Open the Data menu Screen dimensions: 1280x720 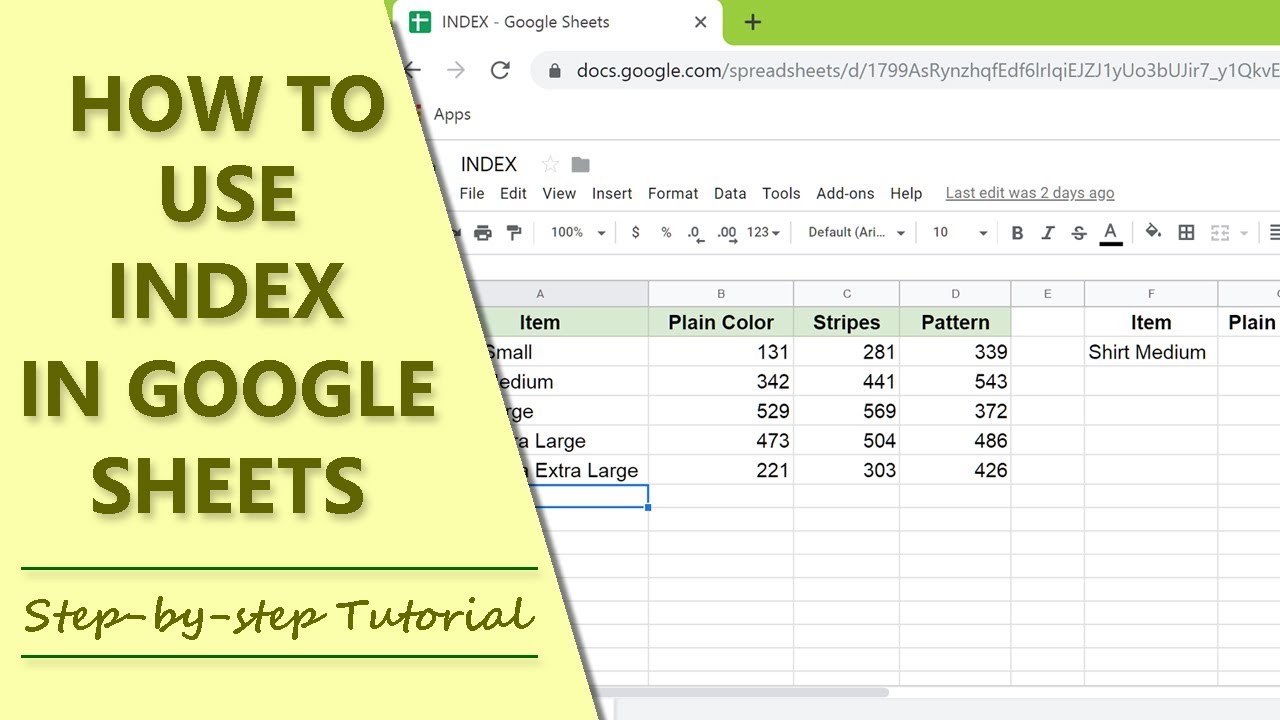[x=730, y=193]
